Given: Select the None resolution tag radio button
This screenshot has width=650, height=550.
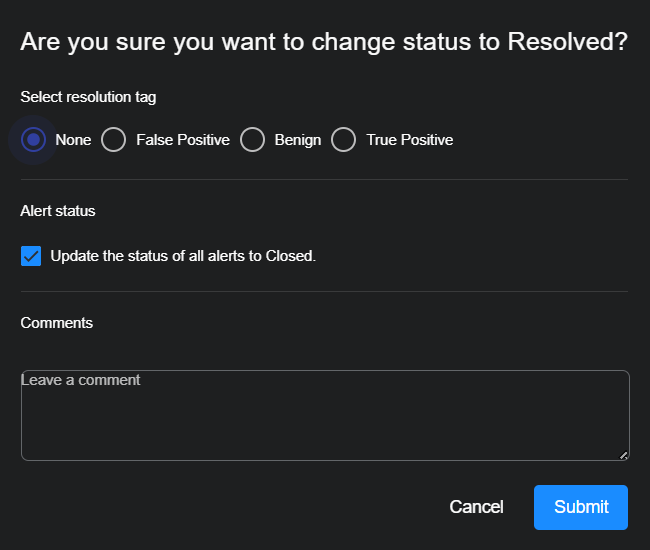Looking at the screenshot, I should (x=34, y=140).
